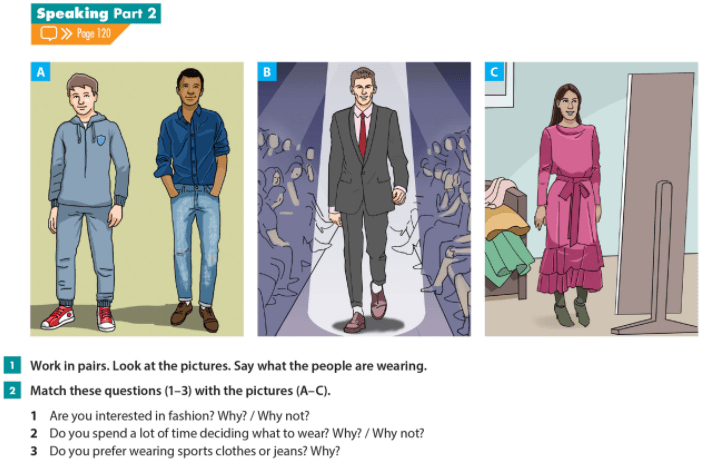The width and height of the screenshot is (701, 462).
Task: Open the Page 120 reference link
Action: tap(93, 34)
